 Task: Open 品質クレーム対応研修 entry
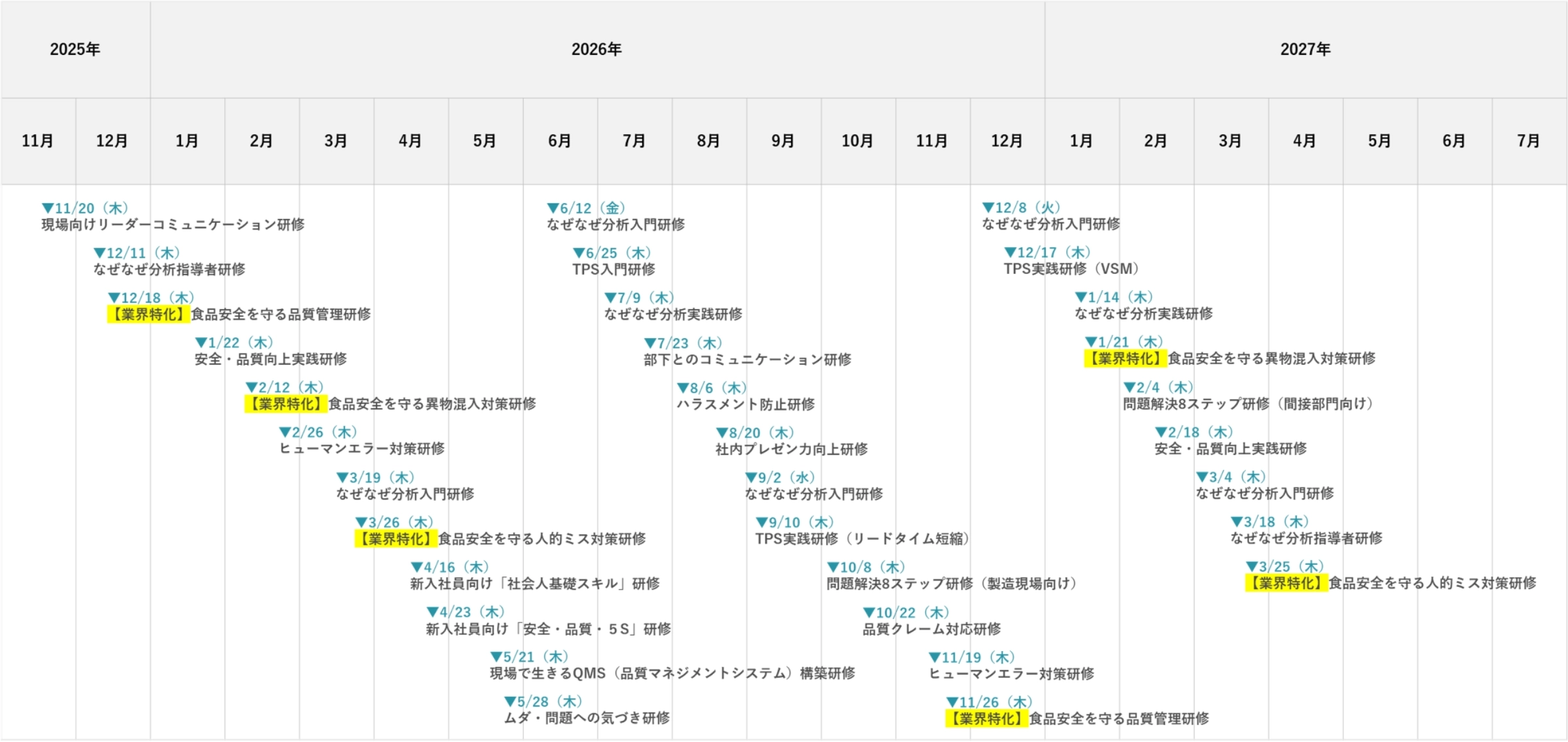click(932, 629)
